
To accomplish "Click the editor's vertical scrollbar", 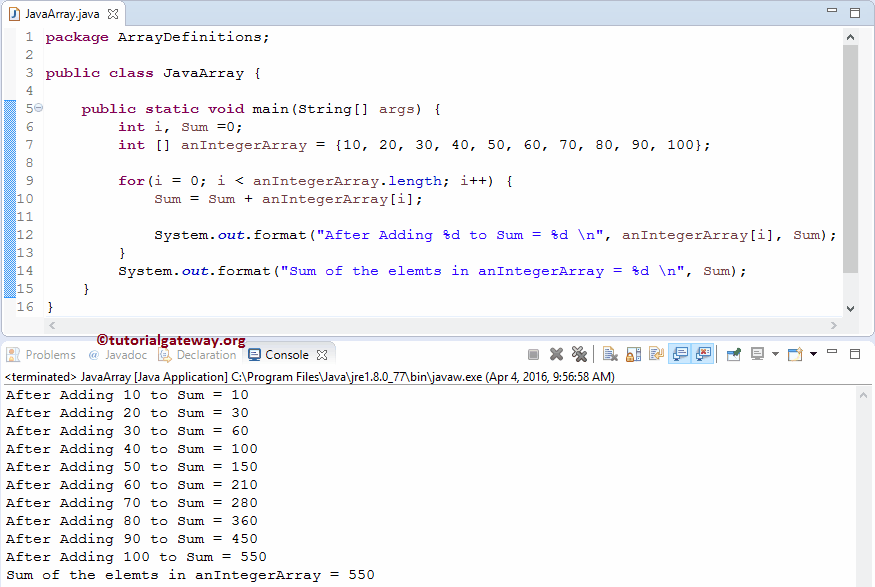I will 851,150.
